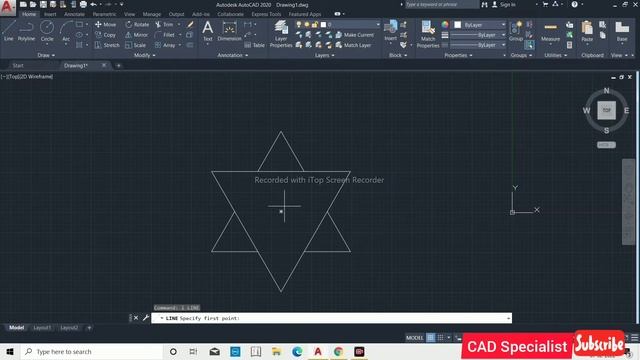
Task: Toggle layer lock padlock icon
Action: click(x=315, y=24)
